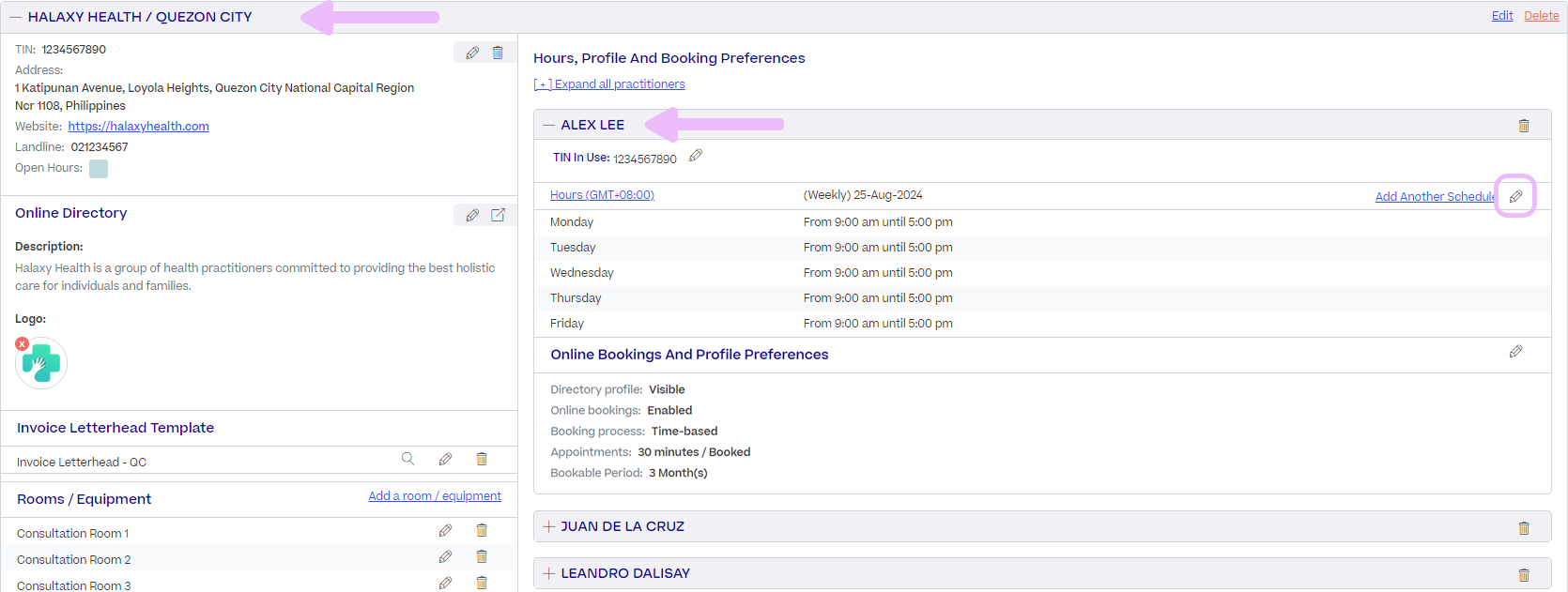Delete the TIN and address details

pyautogui.click(x=498, y=53)
